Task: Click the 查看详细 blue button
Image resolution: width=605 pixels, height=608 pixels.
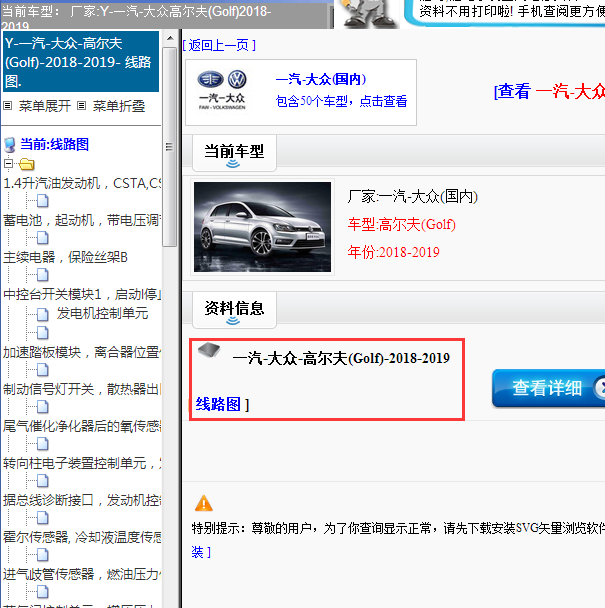Action: click(x=548, y=388)
